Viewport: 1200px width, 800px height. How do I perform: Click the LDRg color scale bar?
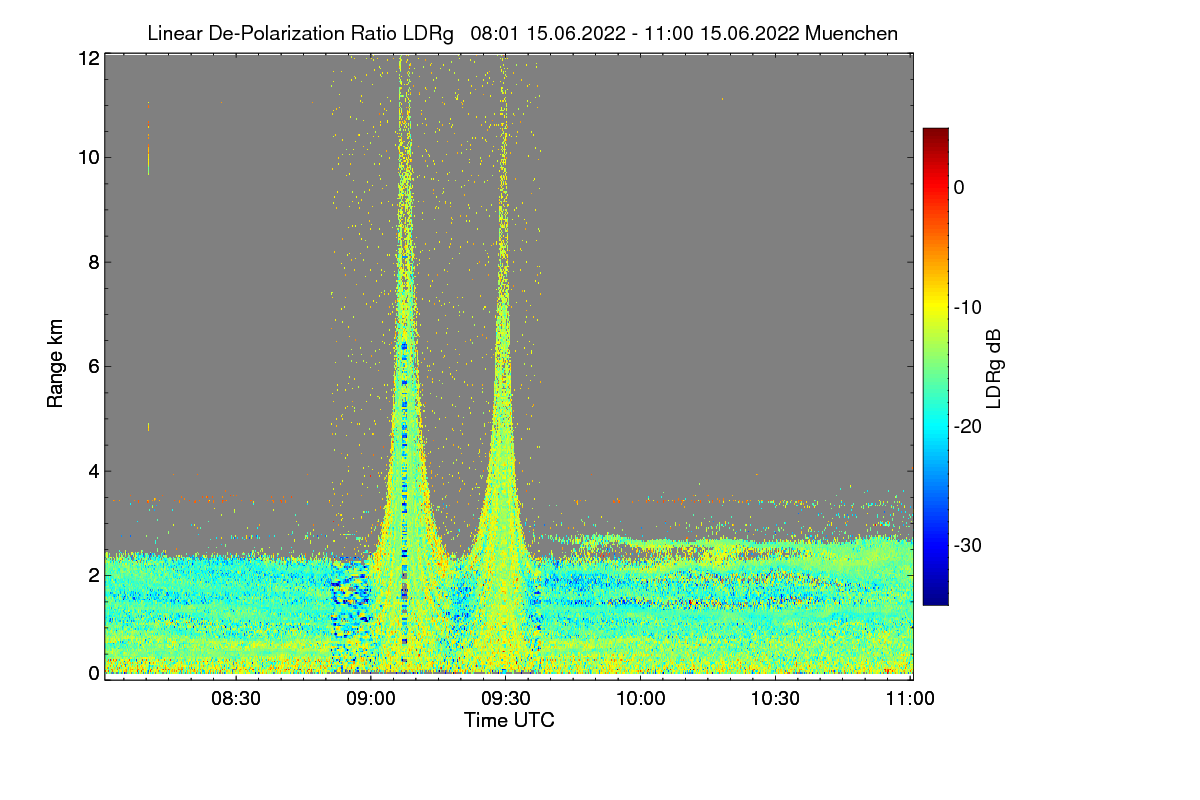(934, 366)
